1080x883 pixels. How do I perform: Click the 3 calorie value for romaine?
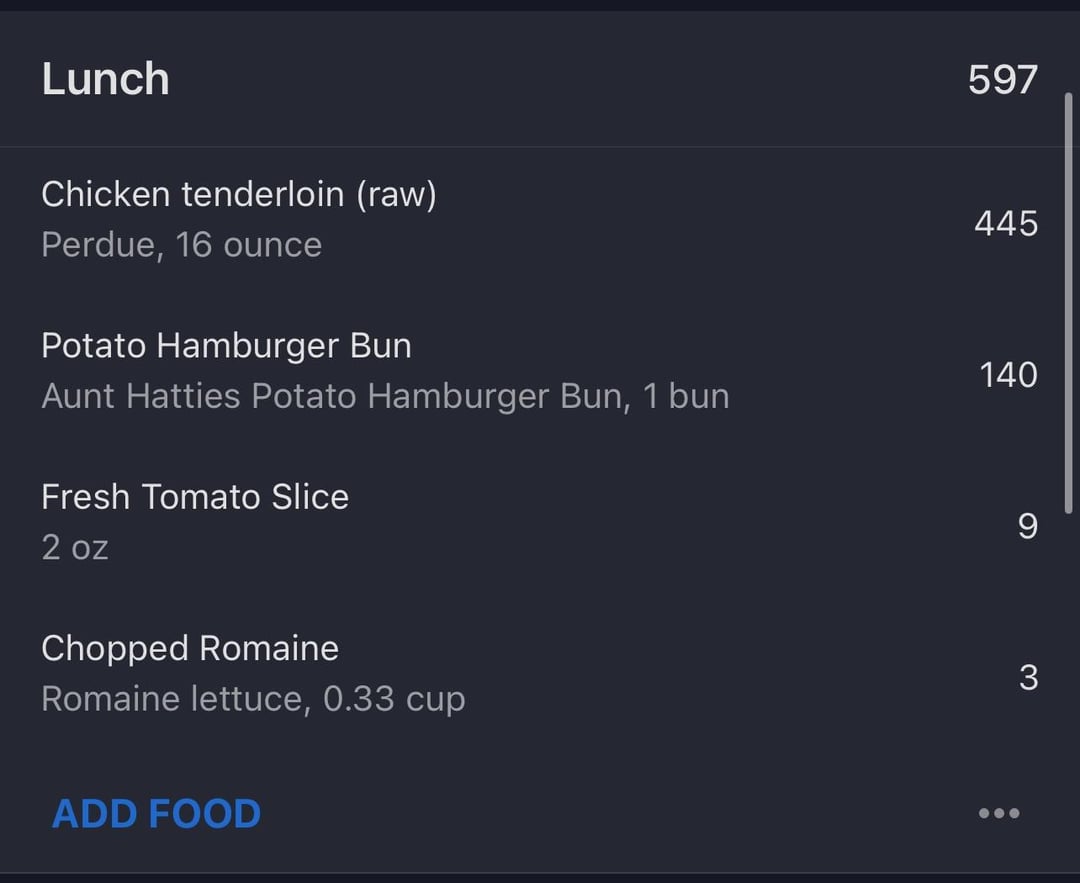pyautogui.click(x=1028, y=678)
